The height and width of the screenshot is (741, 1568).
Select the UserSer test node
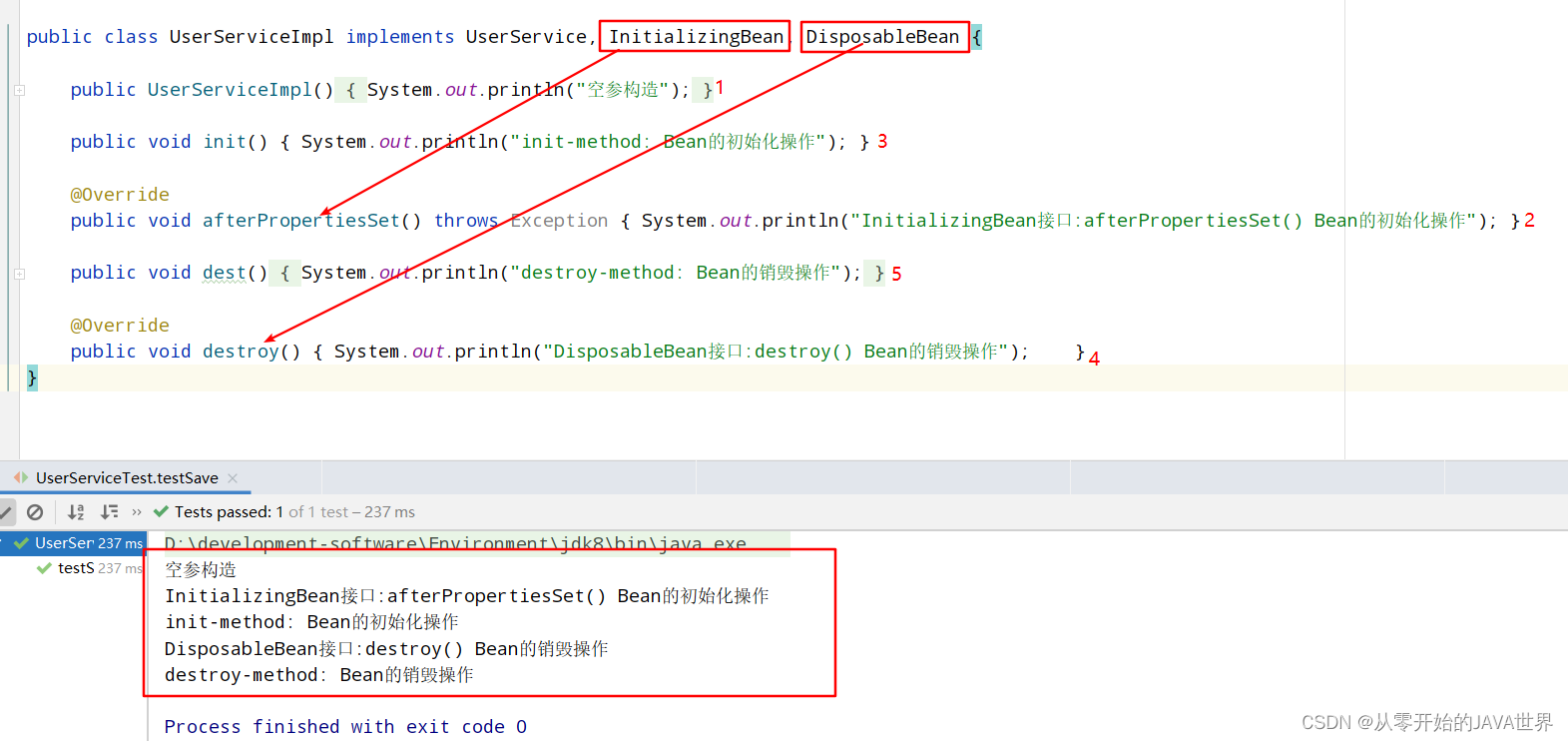coord(74,543)
